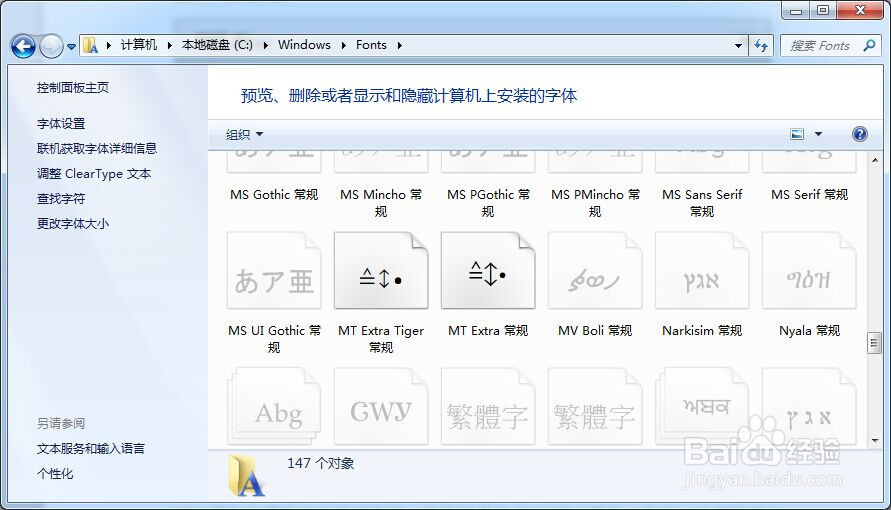
Task: Open the 组织 menu
Action: [x=244, y=135]
